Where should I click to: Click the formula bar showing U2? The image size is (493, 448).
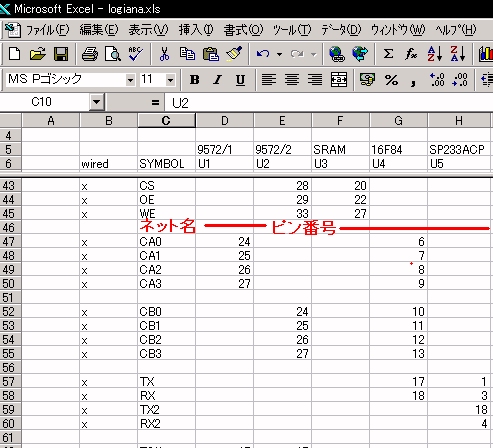tap(328, 103)
